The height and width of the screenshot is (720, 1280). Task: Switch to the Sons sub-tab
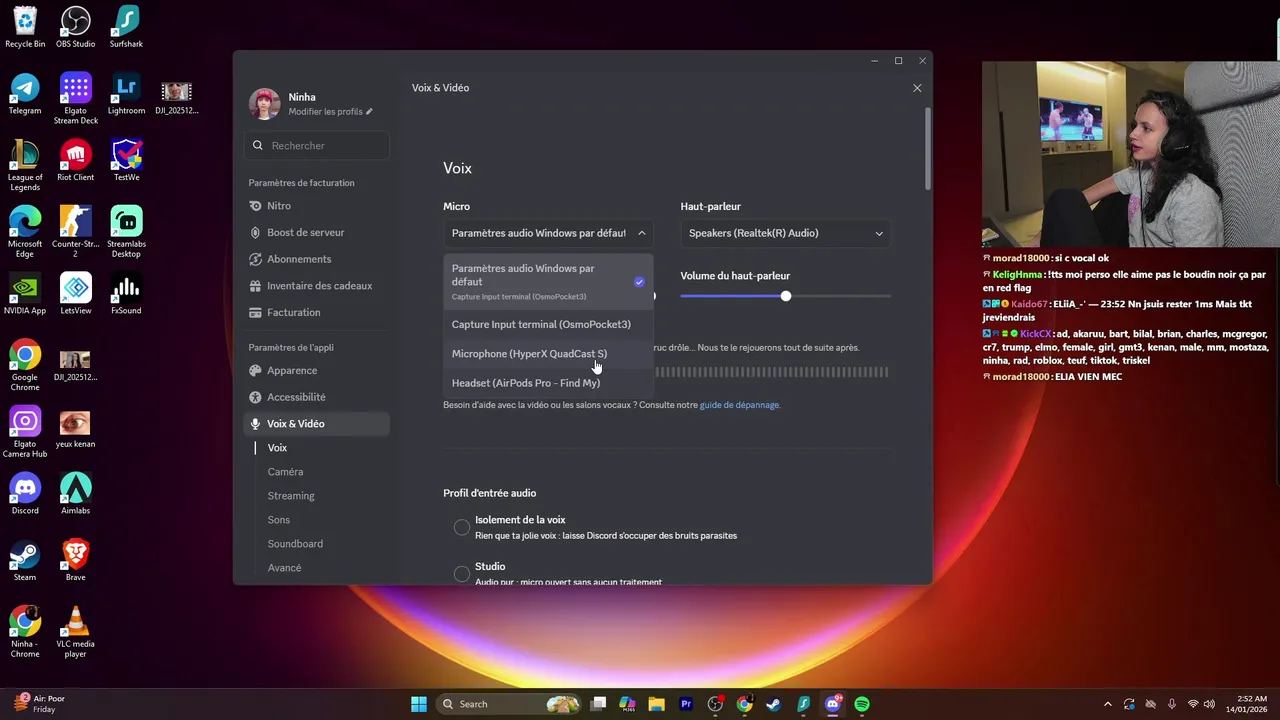tap(279, 520)
